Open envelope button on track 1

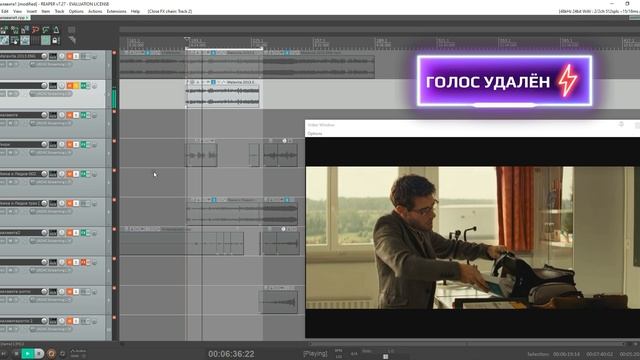pyautogui.click(x=53, y=56)
